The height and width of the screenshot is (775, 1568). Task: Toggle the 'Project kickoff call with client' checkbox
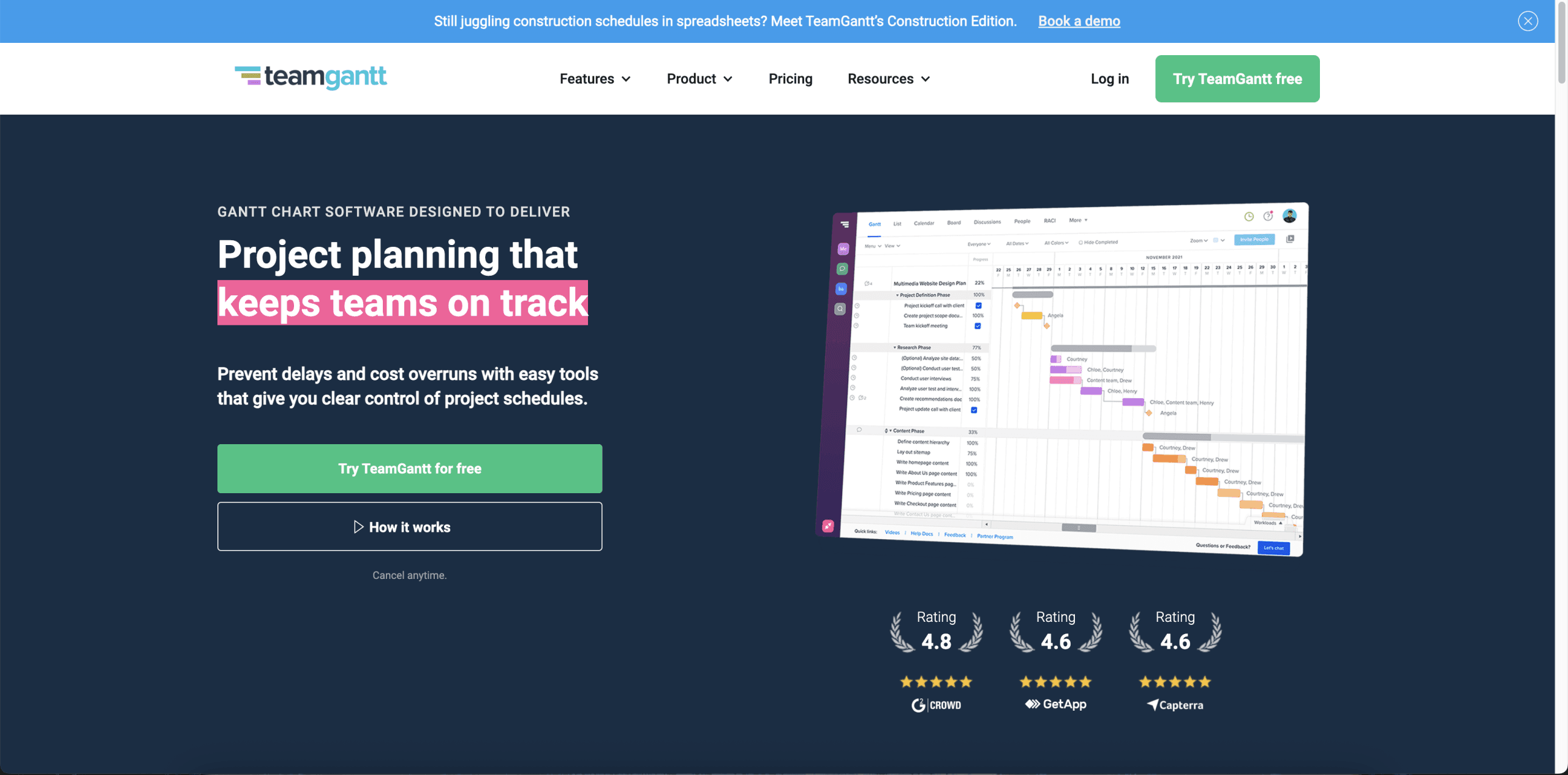click(978, 306)
